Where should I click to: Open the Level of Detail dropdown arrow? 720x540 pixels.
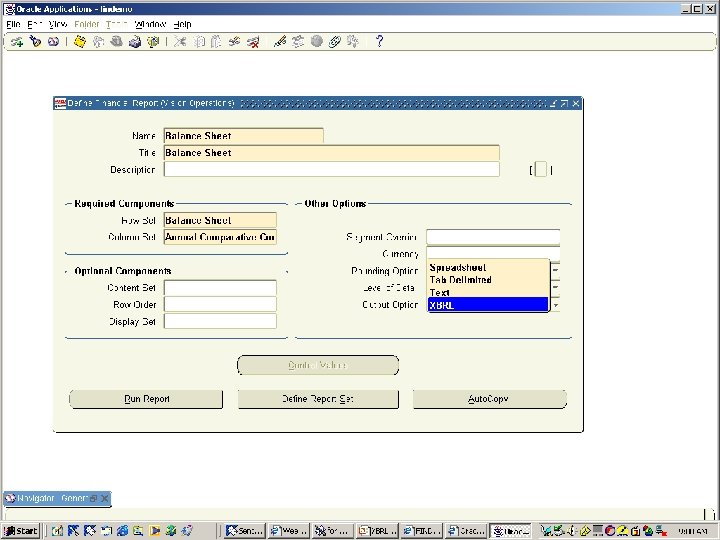tap(555, 287)
